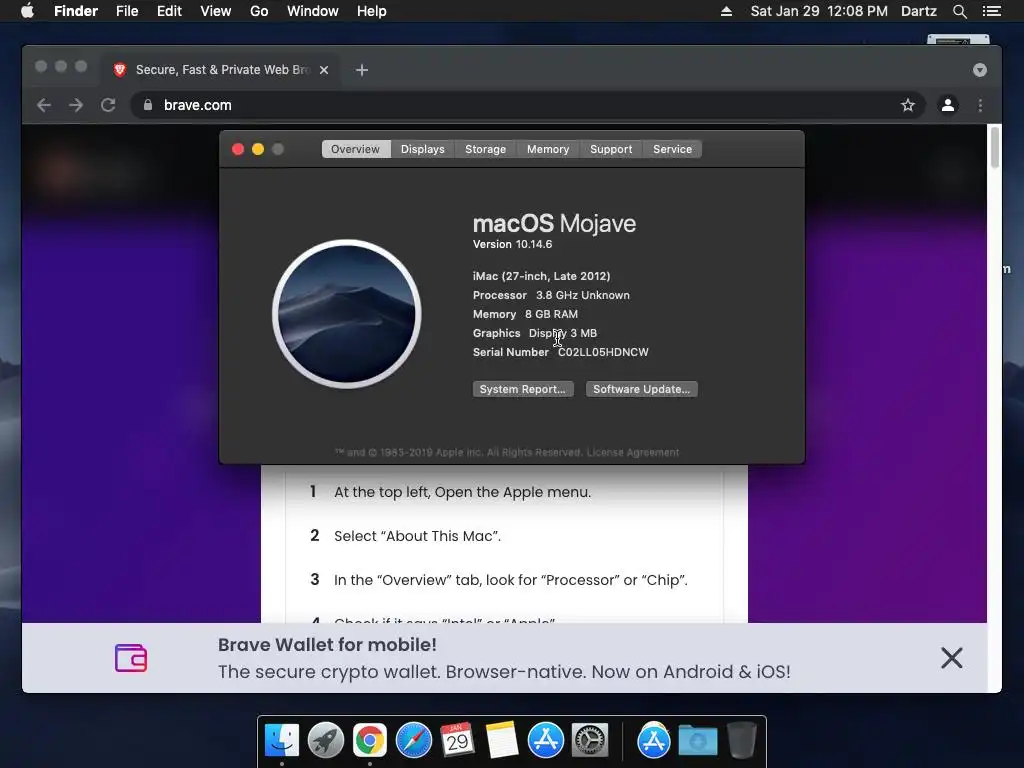Image resolution: width=1024 pixels, height=768 pixels.
Task: Open the Window menu
Action: tap(313, 11)
